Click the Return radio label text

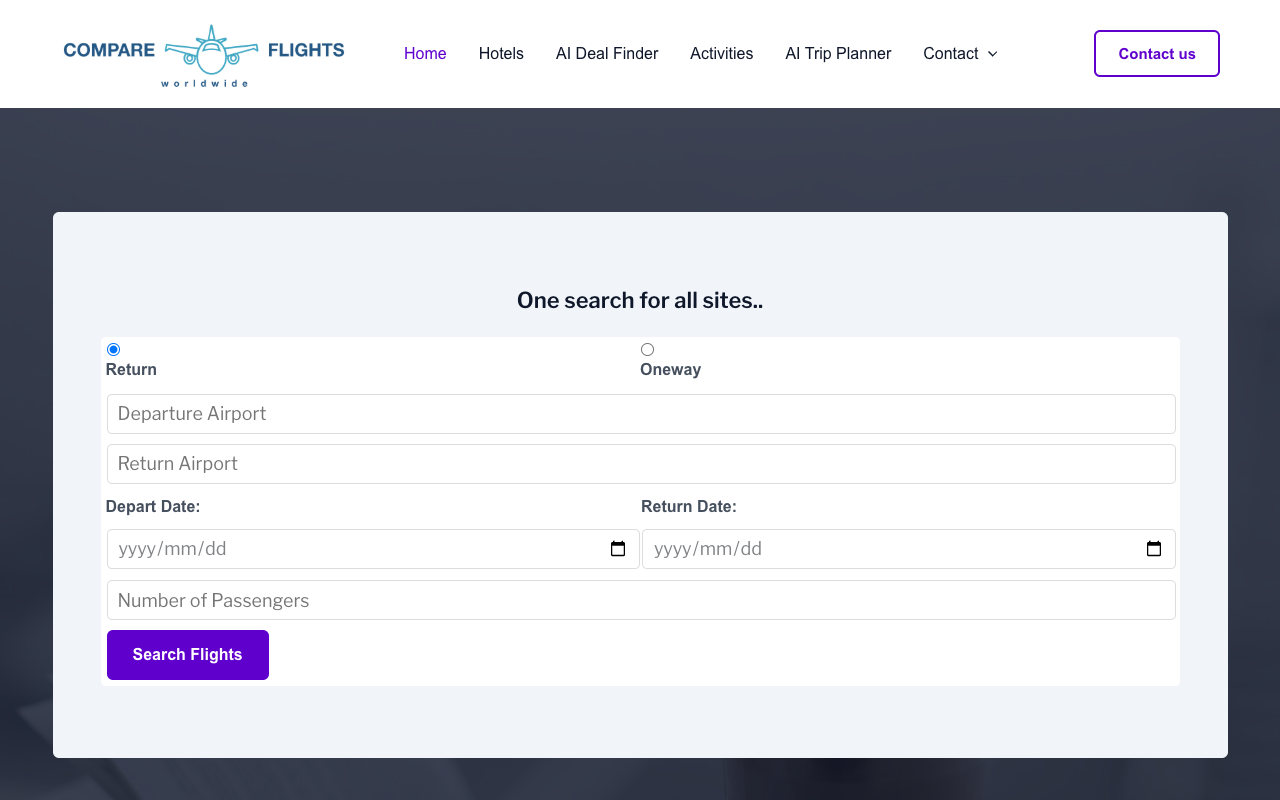point(131,370)
